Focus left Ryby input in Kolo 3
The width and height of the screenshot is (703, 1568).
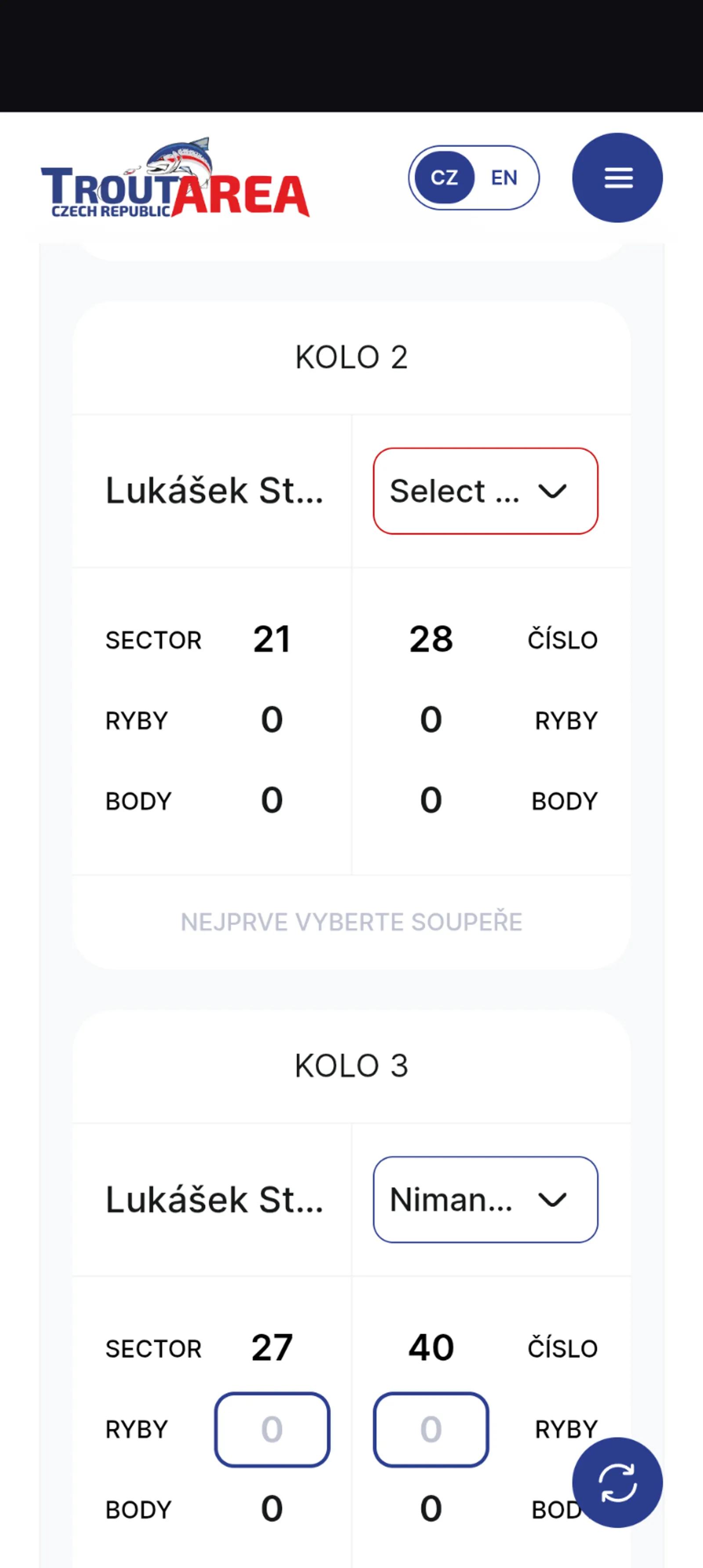pos(272,1429)
